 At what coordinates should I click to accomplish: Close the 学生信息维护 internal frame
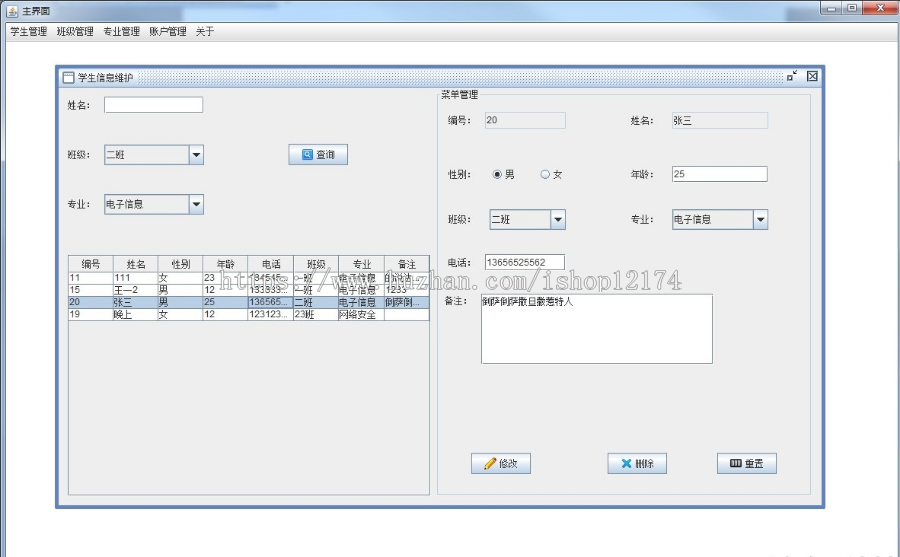coord(812,76)
